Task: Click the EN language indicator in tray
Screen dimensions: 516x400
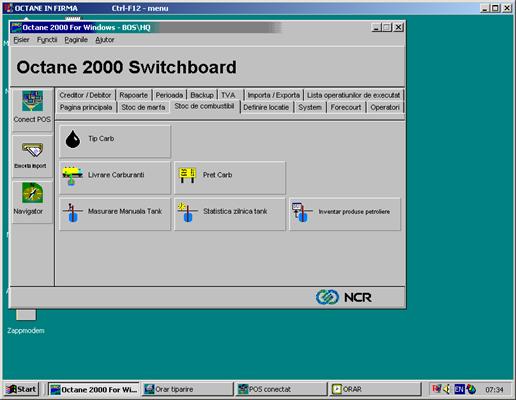Action: click(459, 389)
